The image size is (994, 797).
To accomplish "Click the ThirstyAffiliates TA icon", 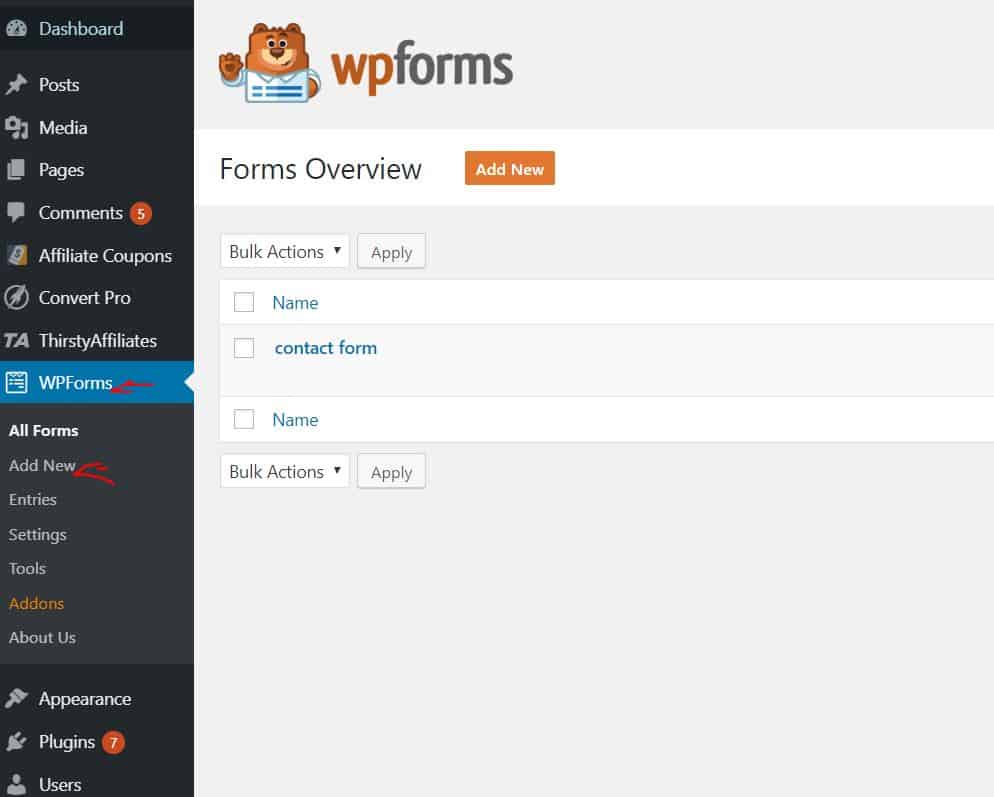I will tap(16, 341).
